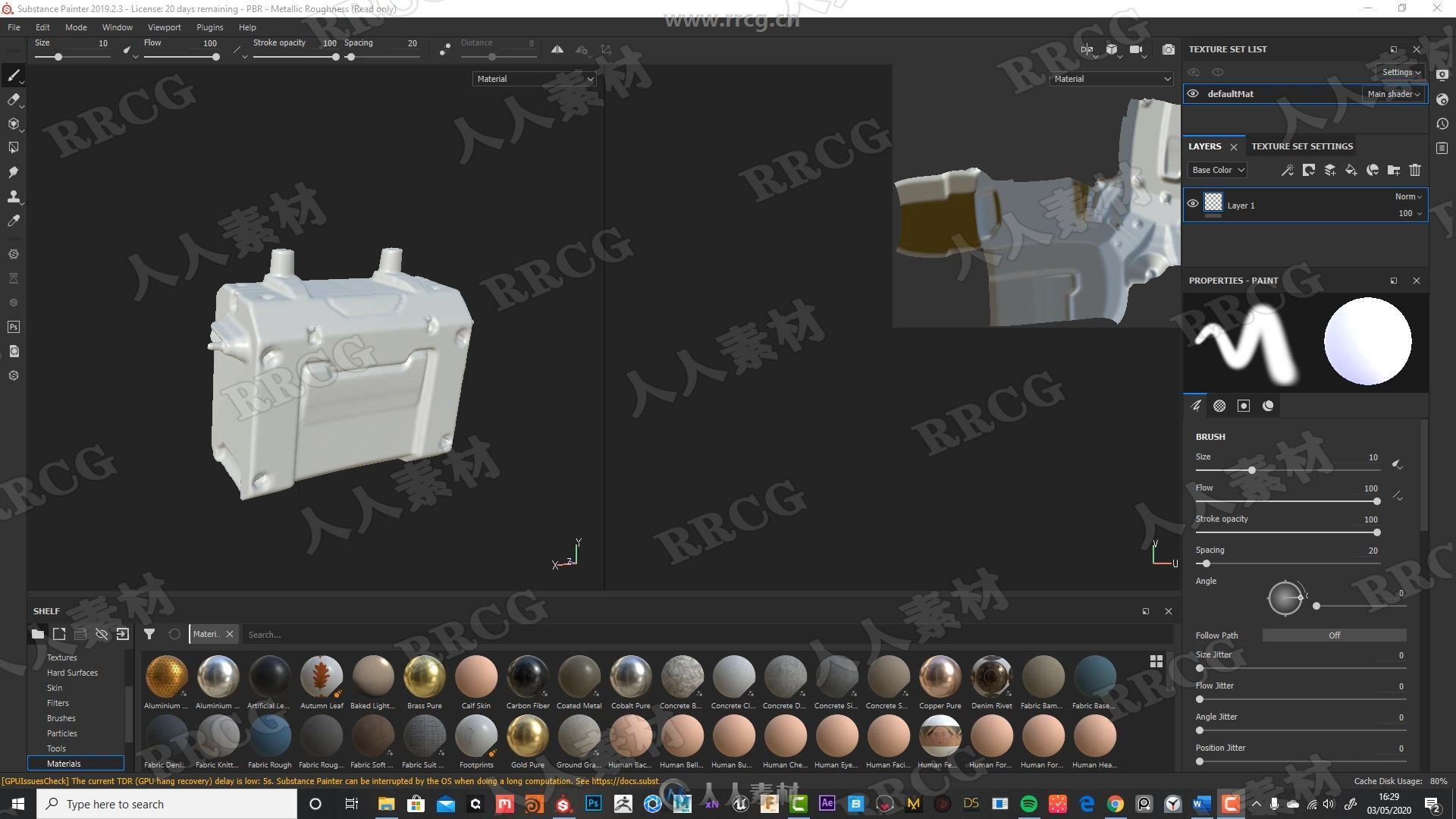Open the Mode menu
1456x819 pixels.
(x=76, y=27)
